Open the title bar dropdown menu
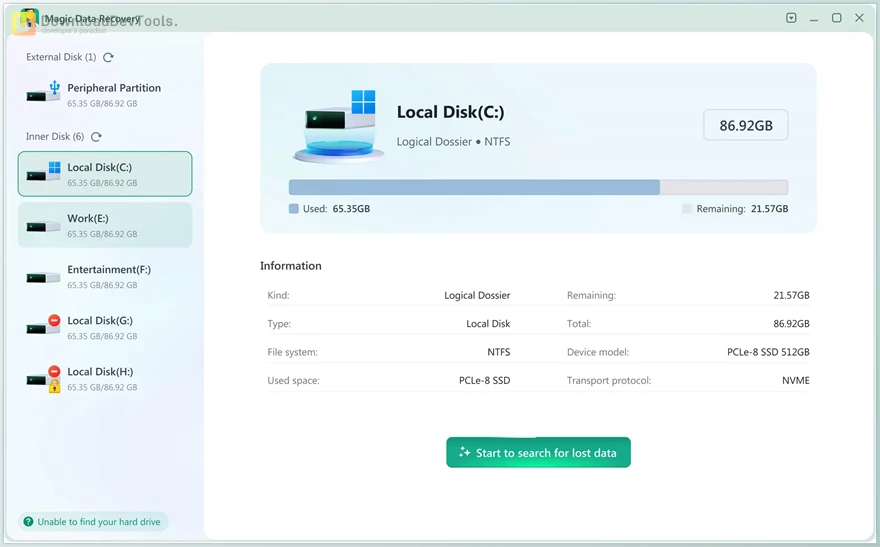The height and width of the screenshot is (547, 880). coord(791,18)
